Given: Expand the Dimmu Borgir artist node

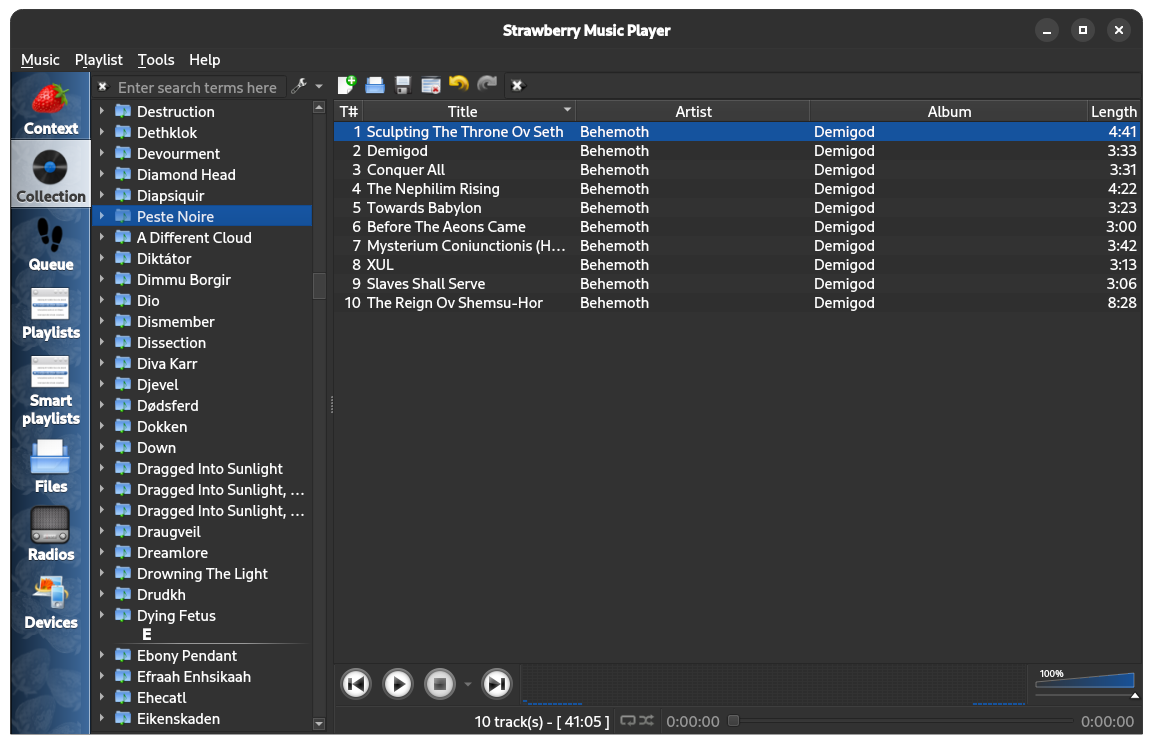Looking at the screenshot, I should point(102,280).
